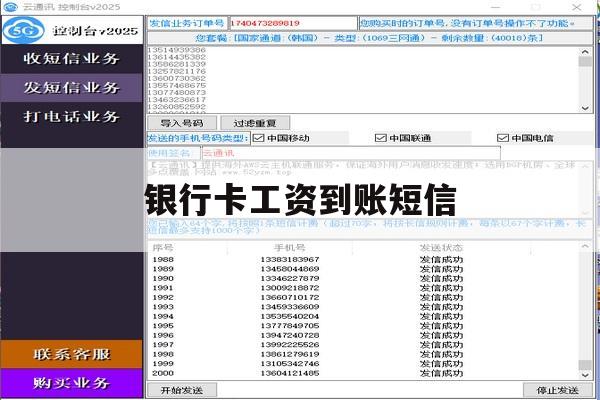Screen dimensions: 600x400
Task: Close the 云通讯 window
Action: [577, 7]
